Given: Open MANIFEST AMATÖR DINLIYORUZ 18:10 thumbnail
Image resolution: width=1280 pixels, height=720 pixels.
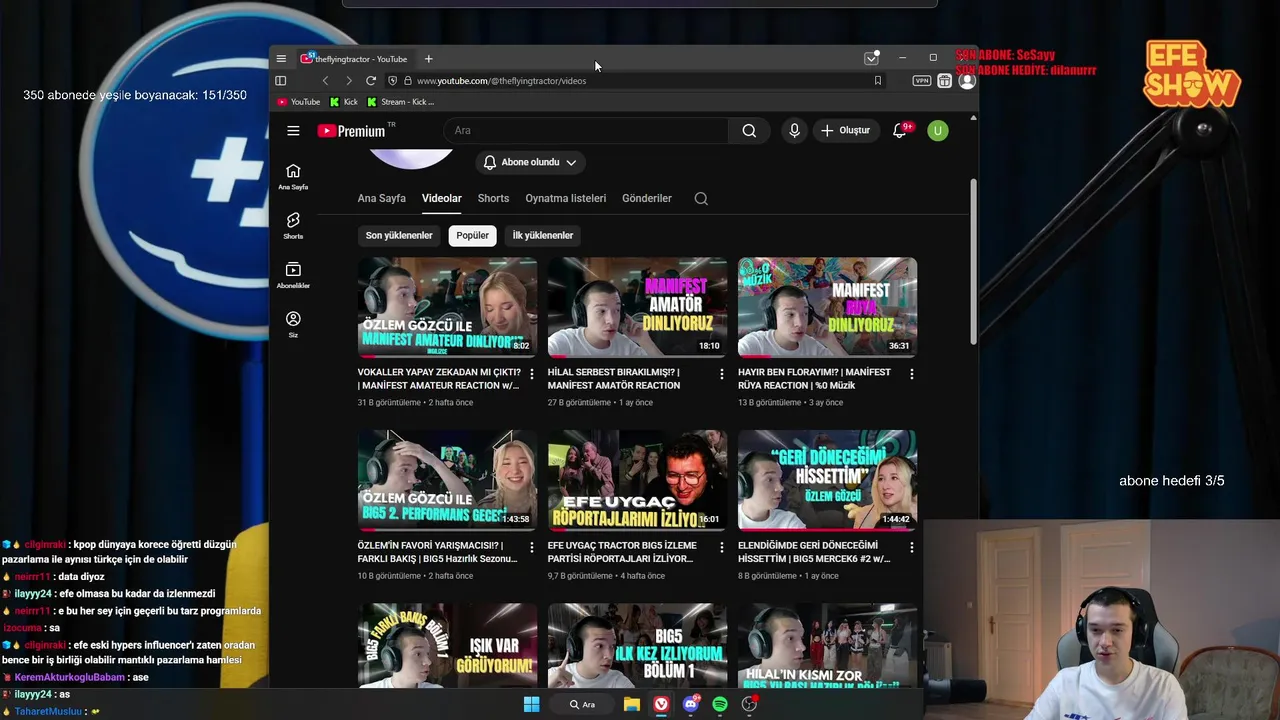Looking at the screenshot, I should click(x=637, y=307).
